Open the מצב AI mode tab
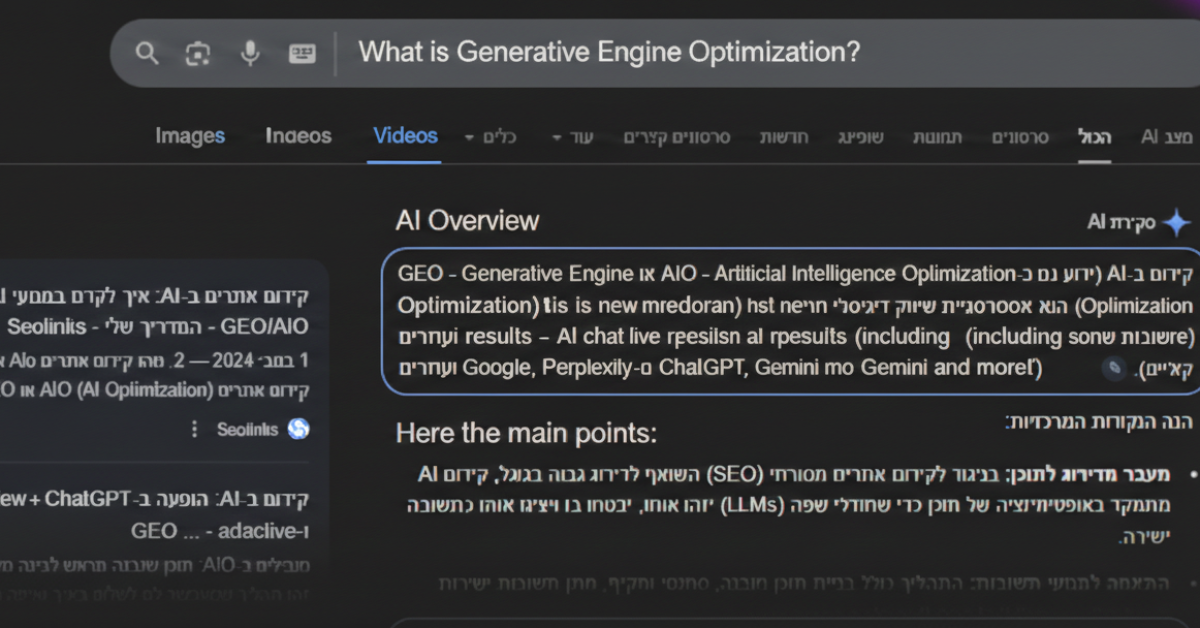The height and width of the screenshot is (628, 1200). coord(1166,137)
